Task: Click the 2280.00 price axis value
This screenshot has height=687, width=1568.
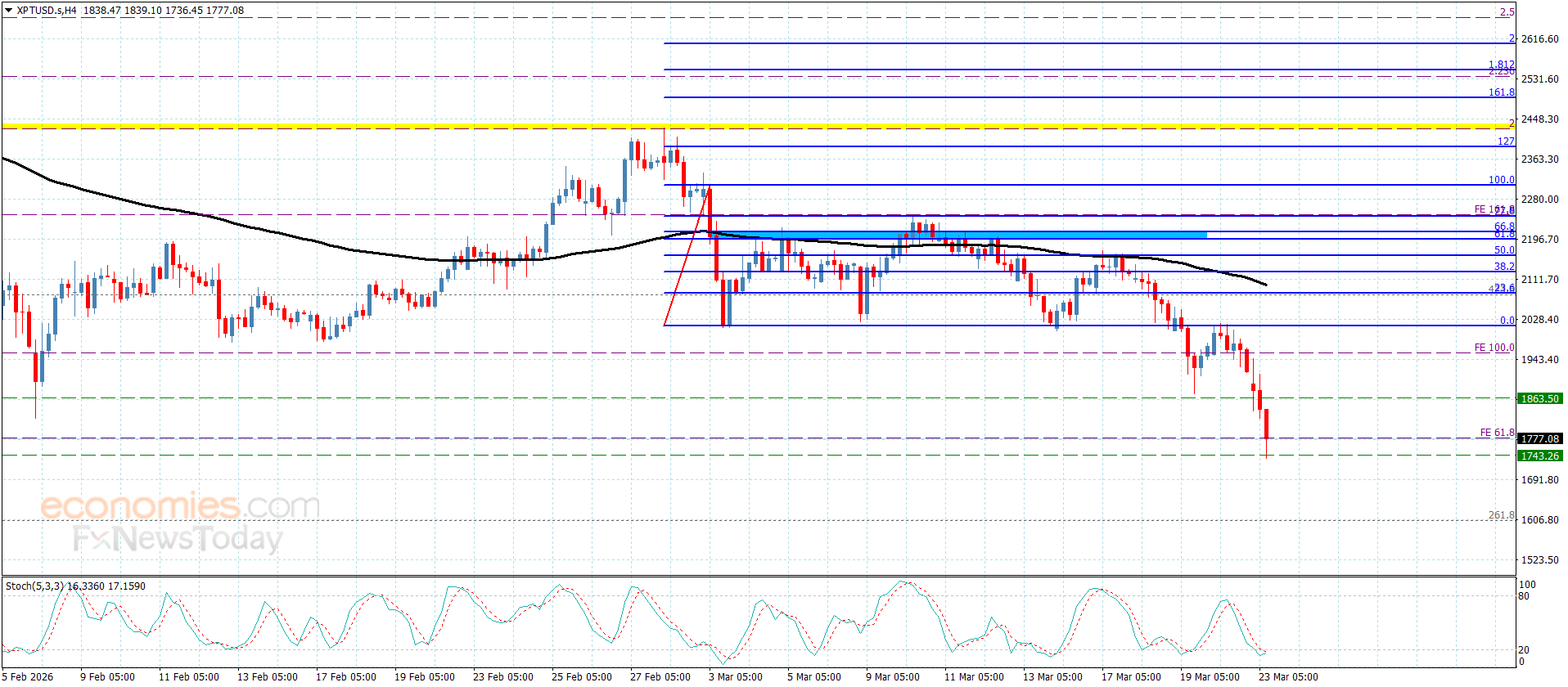Action: (x=1539, y=200)
